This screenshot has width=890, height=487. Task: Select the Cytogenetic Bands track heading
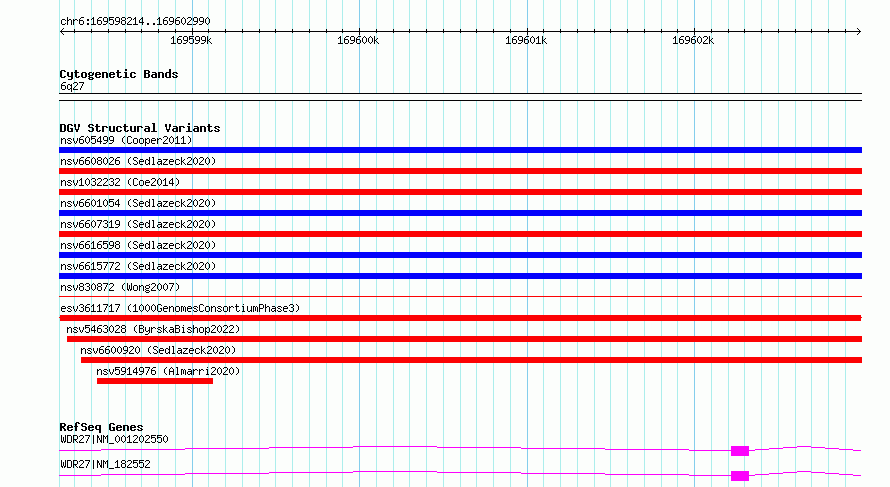pos(119,74)
